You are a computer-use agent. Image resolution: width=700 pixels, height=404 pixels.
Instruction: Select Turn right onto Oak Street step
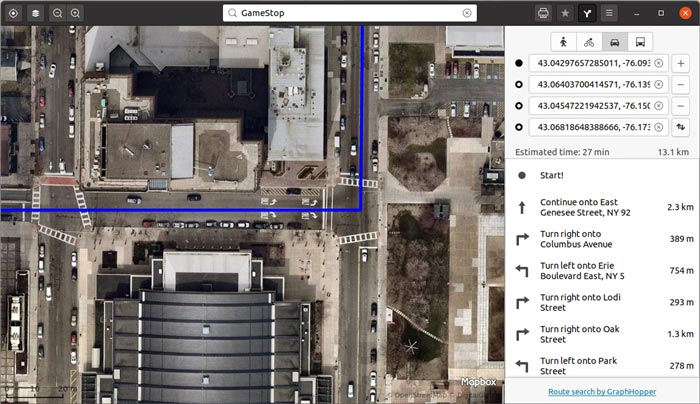click(602, 334)
